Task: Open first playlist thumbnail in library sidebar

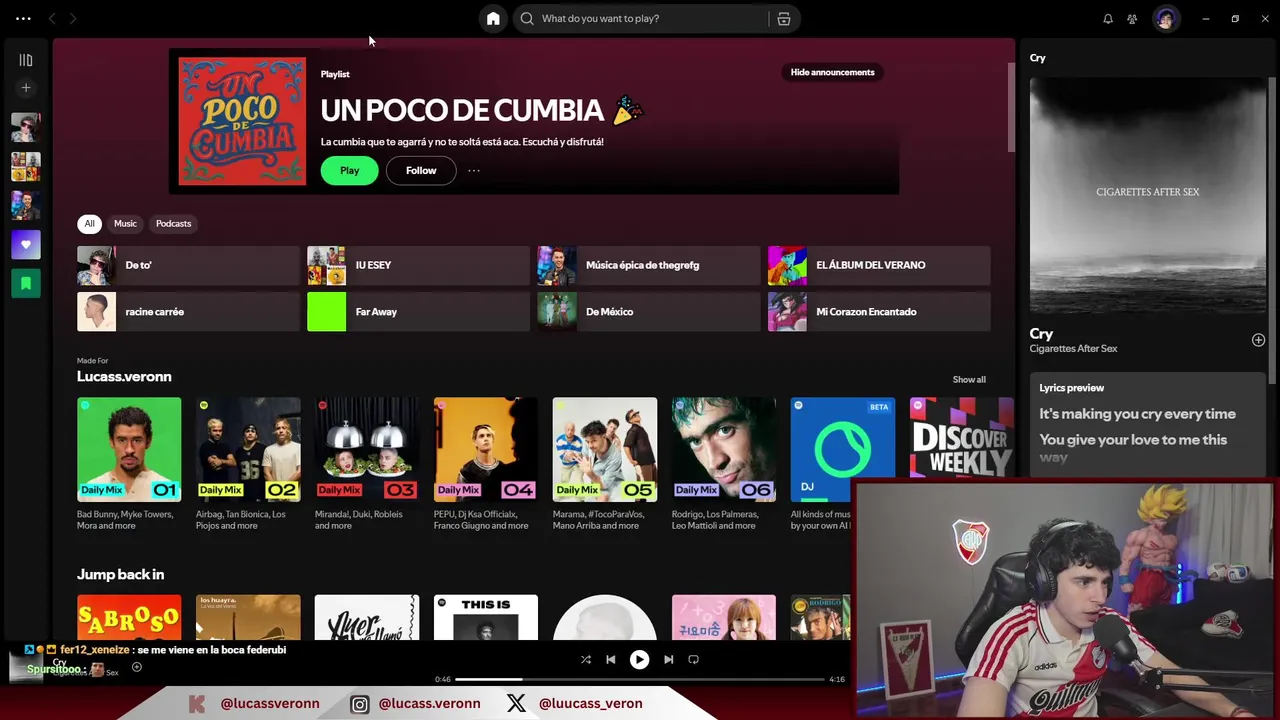Action: [x=26, y=127]
